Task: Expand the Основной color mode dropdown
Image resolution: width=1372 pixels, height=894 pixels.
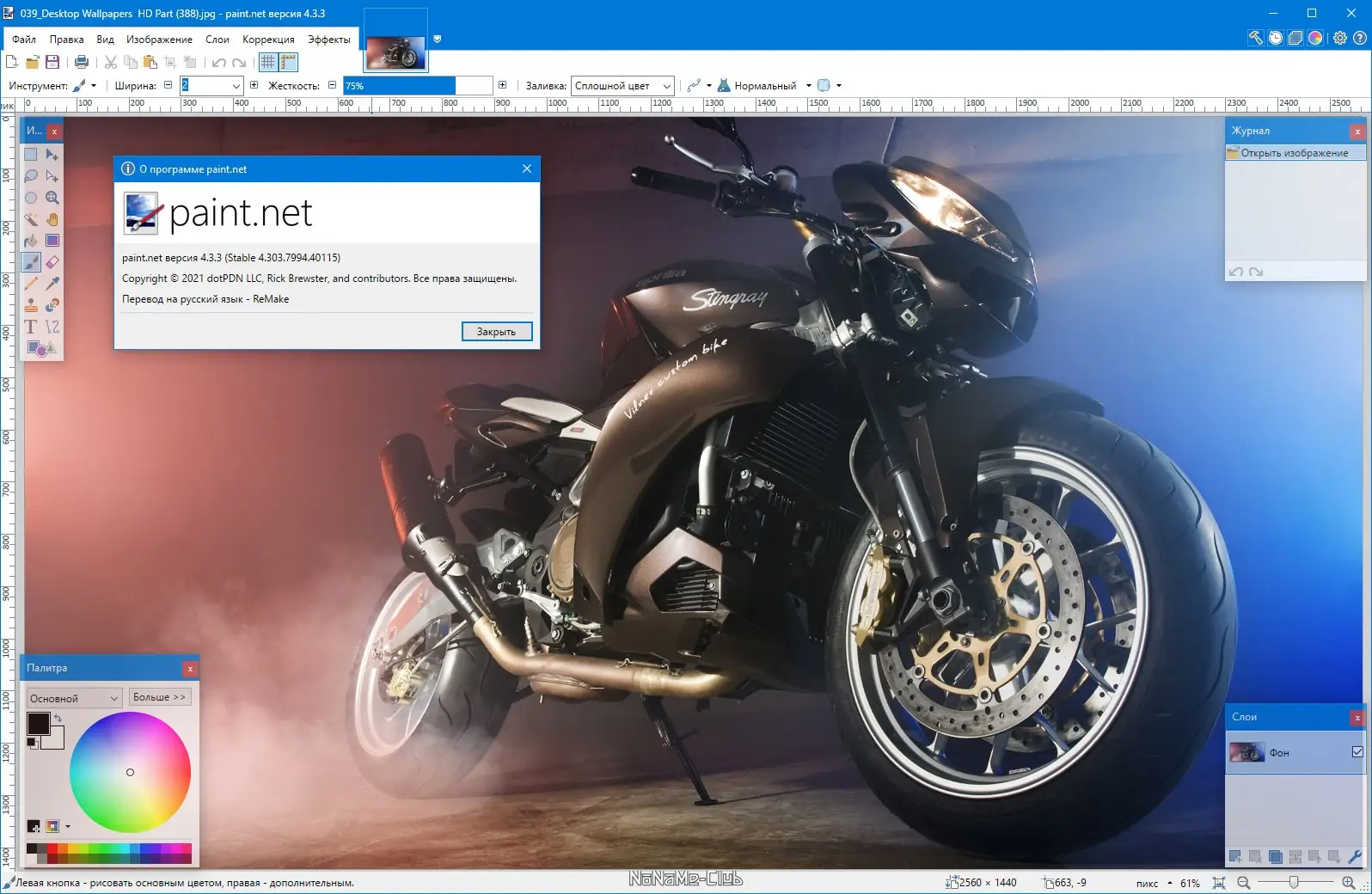Action: click(x=74, y=698)
